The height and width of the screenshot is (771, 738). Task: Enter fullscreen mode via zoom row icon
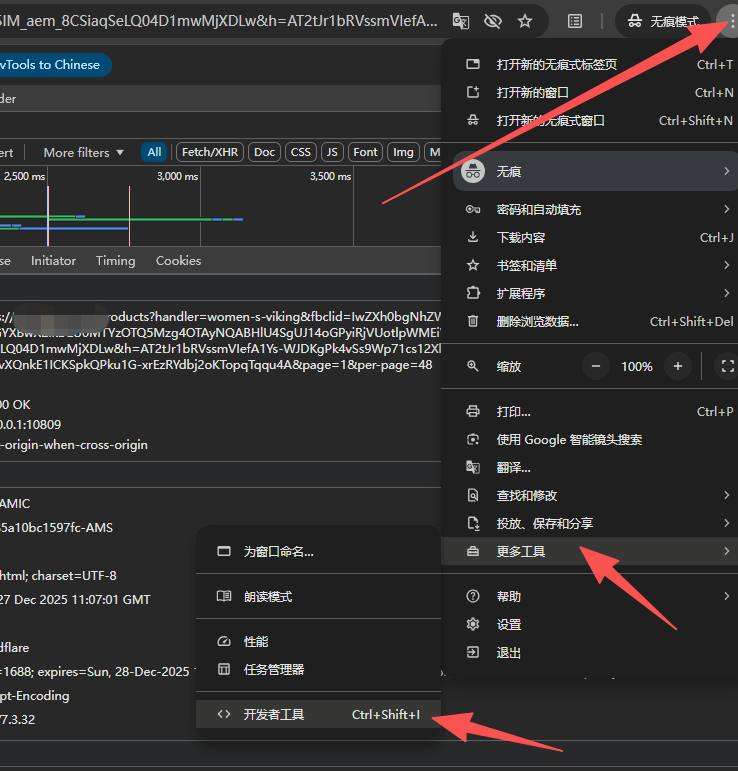pyautogui.click(x=727, y=366)
